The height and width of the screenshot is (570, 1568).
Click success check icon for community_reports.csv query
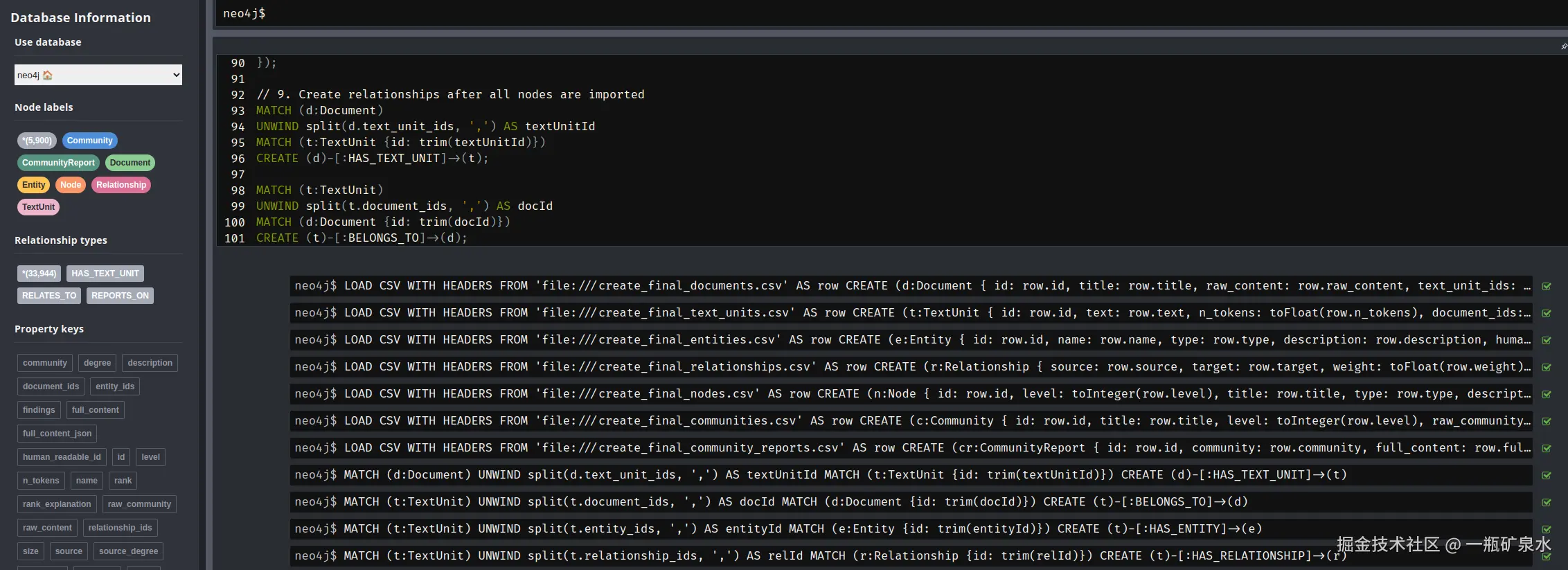click(x=1546, y=448)
